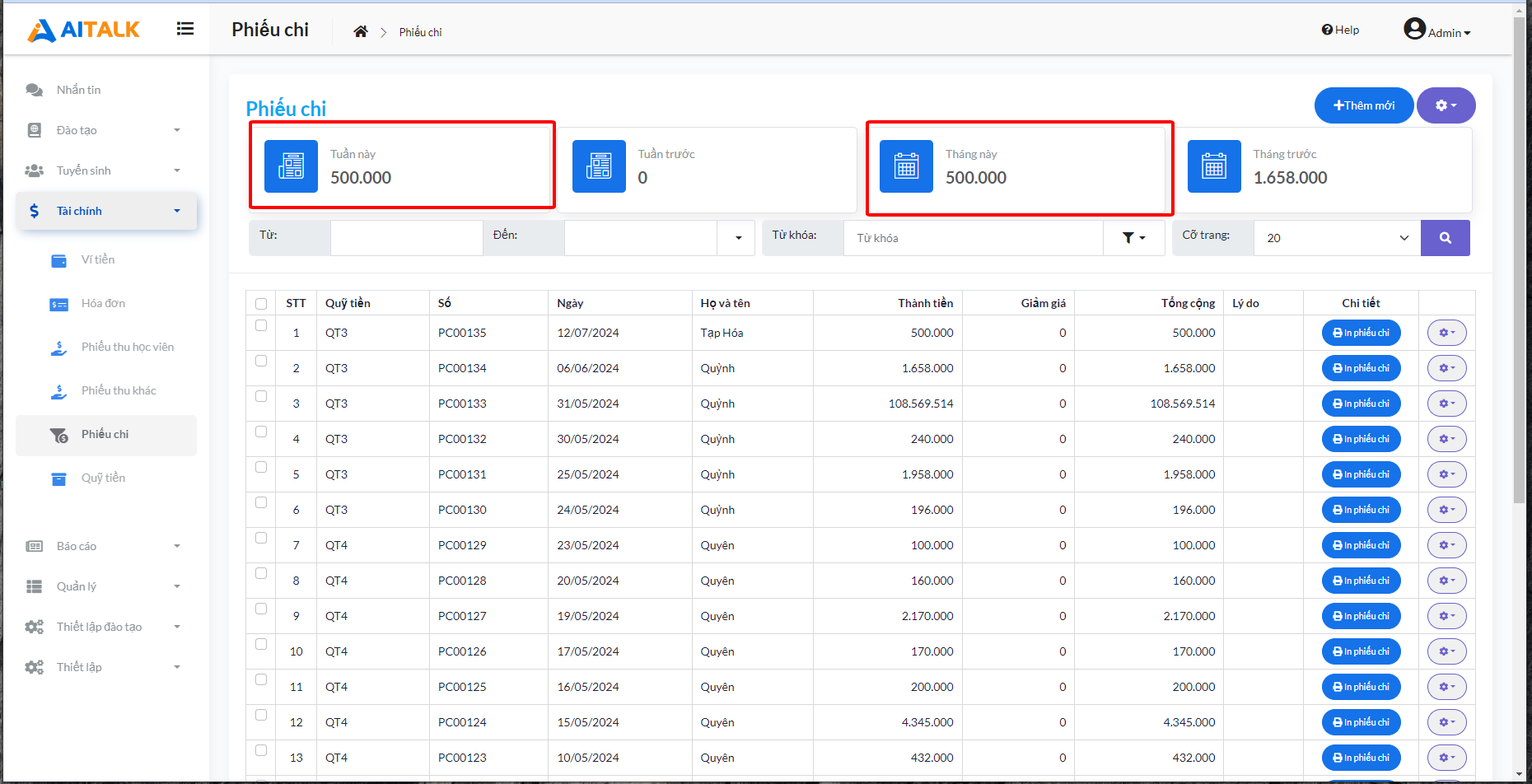Click the page vertical scrollbar
The image size is (1532, 784).
tap(1519, 259)
